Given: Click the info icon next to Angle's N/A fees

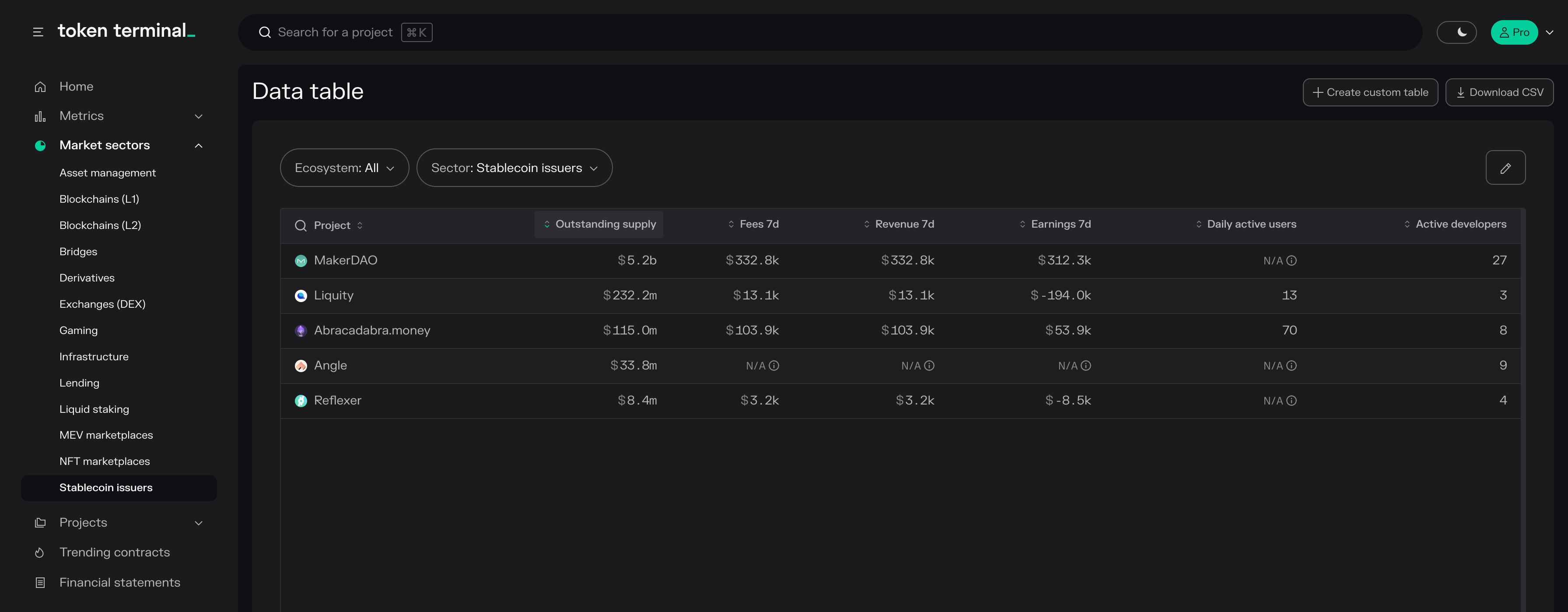Looking at the screenshot, I should (x=773, y=366).
